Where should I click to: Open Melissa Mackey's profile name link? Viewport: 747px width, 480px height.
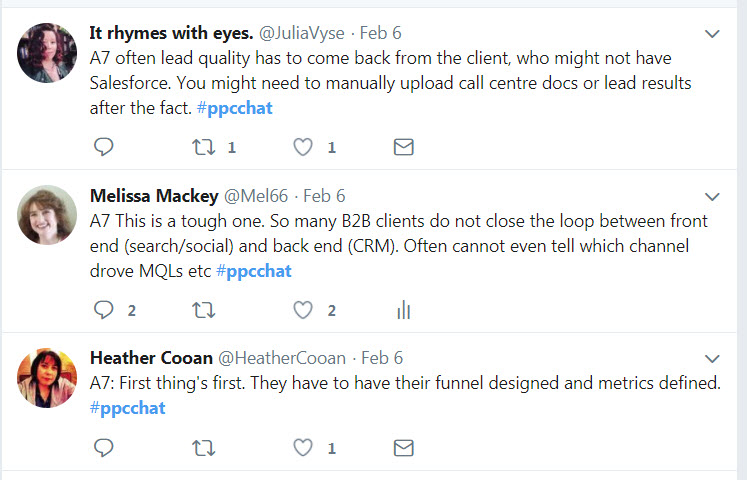tap(154, 196)
